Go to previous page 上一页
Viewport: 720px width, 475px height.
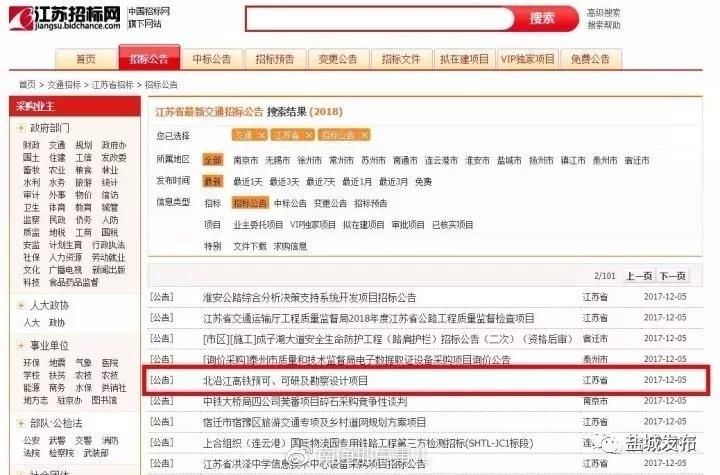point(639,276)
